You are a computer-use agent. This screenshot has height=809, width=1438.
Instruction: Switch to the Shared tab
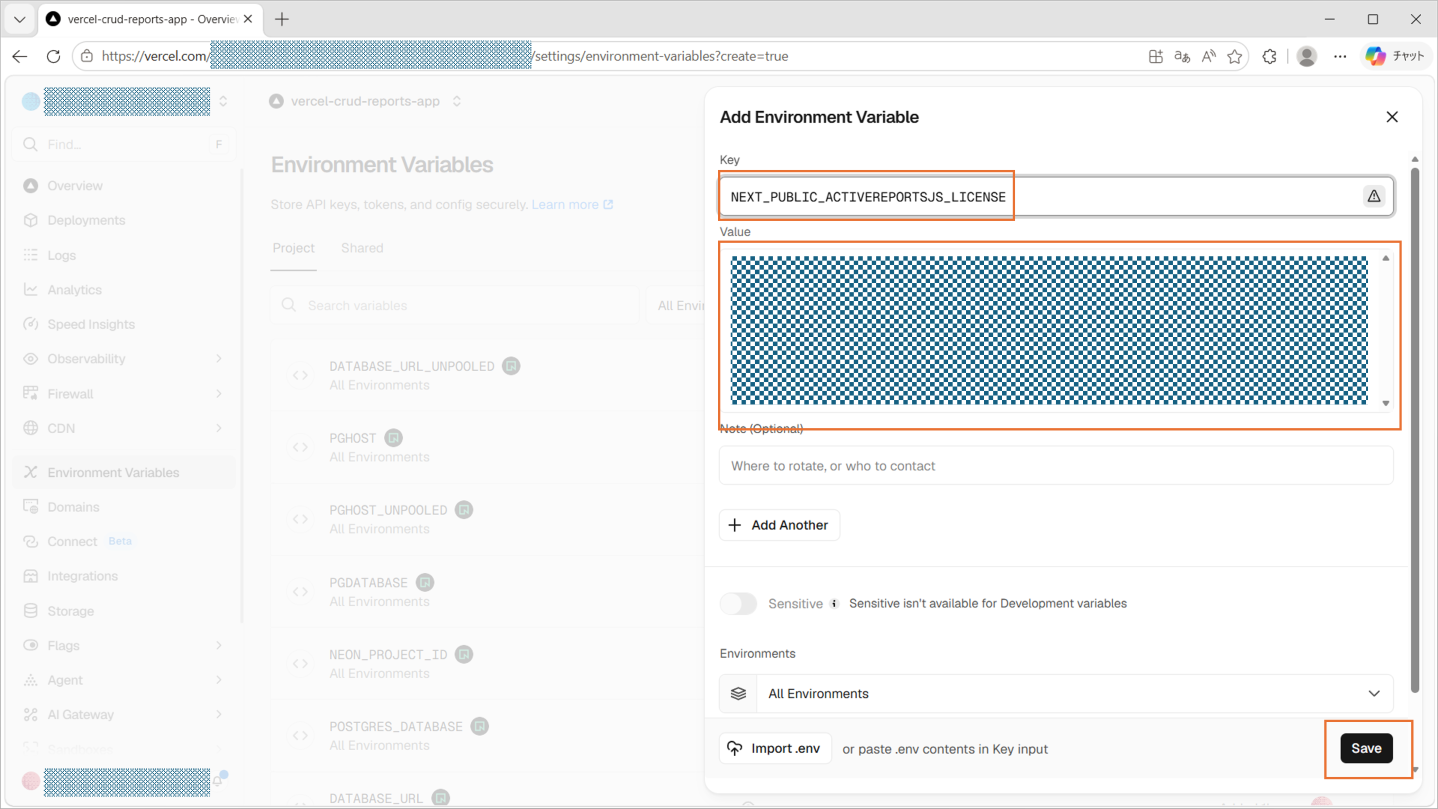click(362, 248)
